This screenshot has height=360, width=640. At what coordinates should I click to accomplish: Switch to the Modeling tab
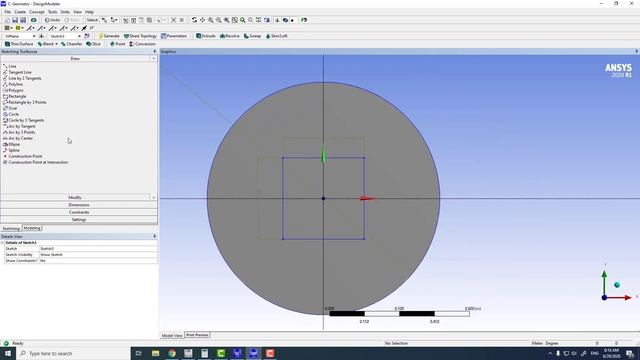tap(32, 228)
